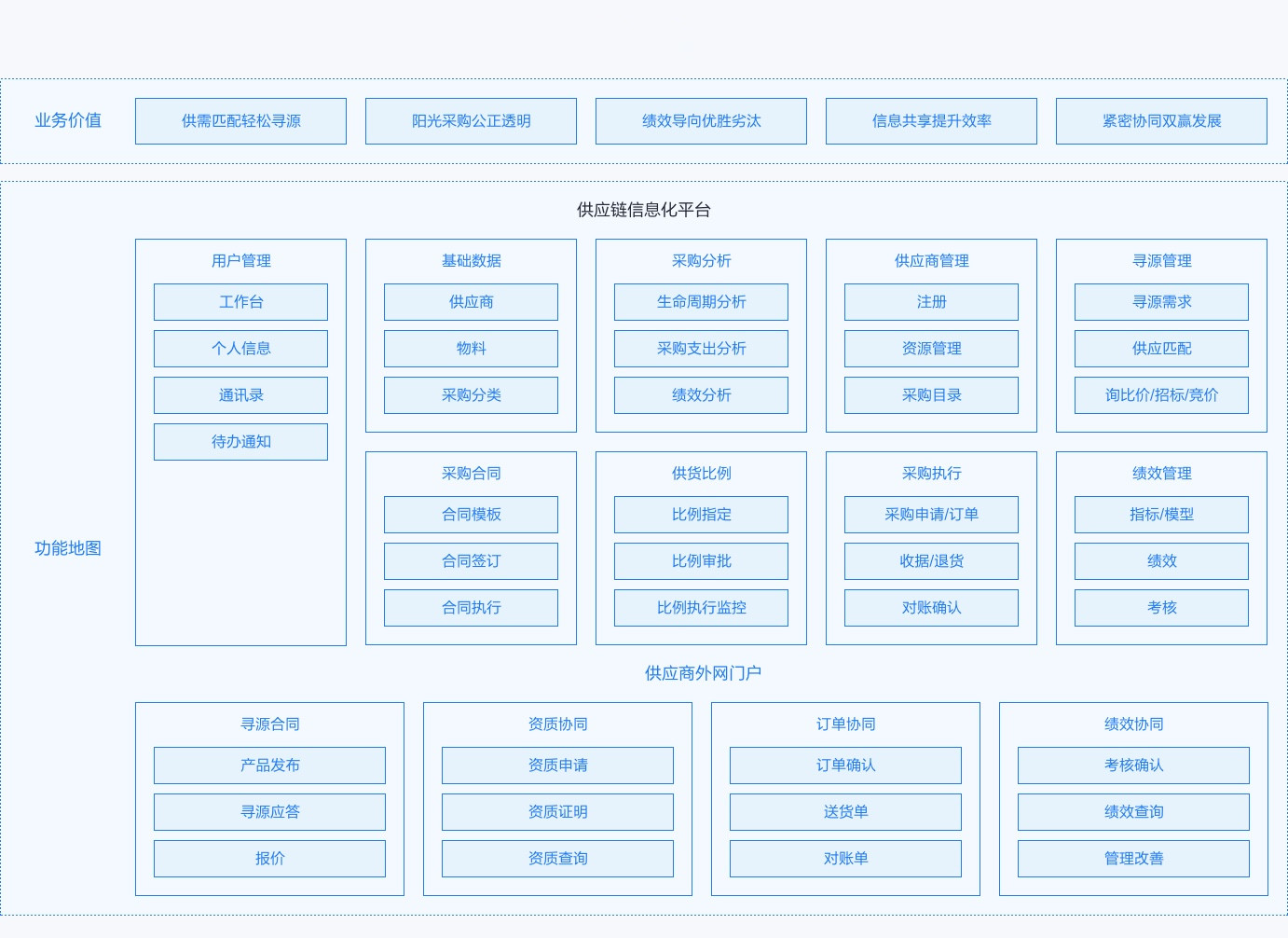Click the 业务价值 label
The height and width of the screenshot is (938, 1288).
pos(68,120)
